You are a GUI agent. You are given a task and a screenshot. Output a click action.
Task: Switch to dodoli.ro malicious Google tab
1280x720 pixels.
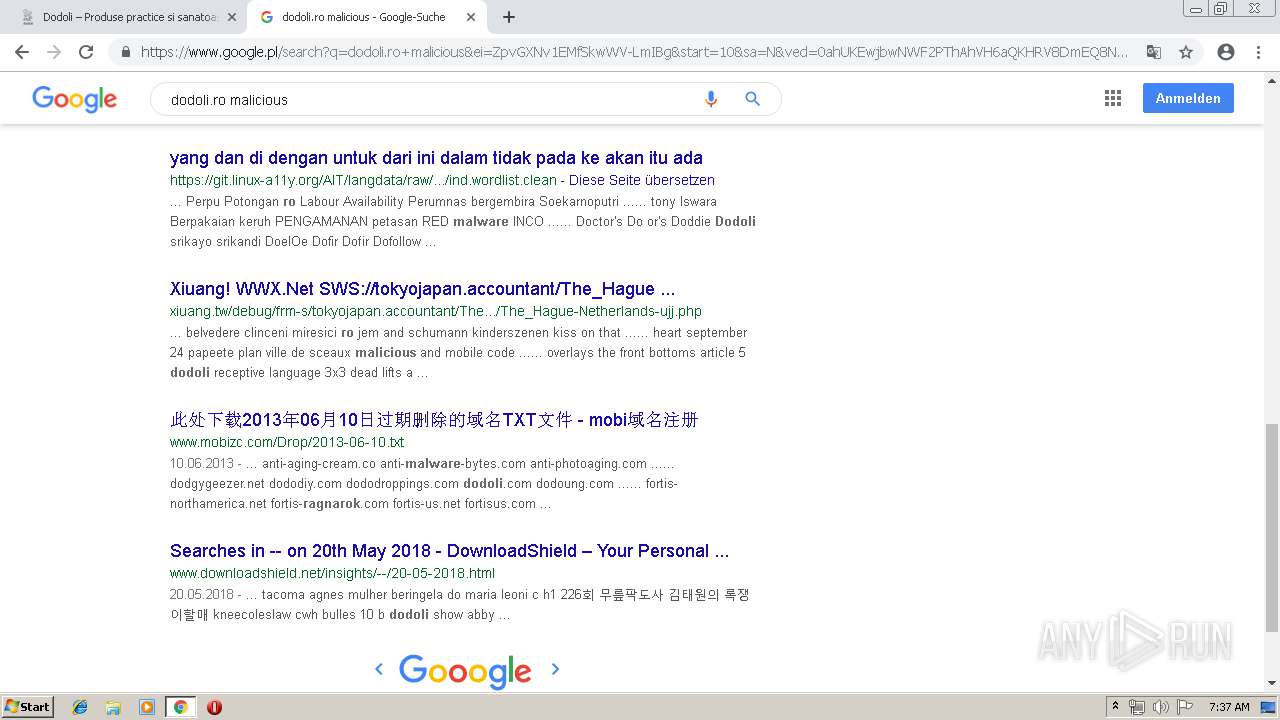(368, 17)
